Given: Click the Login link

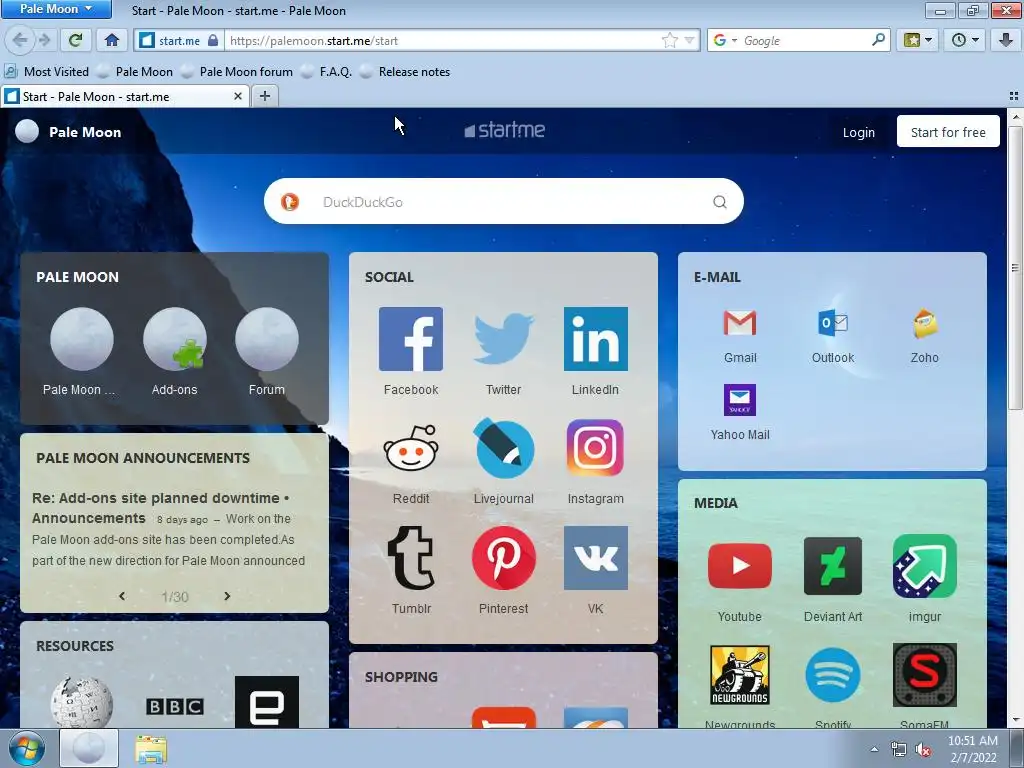Looking at the screenshot, I should coord(858,133).
